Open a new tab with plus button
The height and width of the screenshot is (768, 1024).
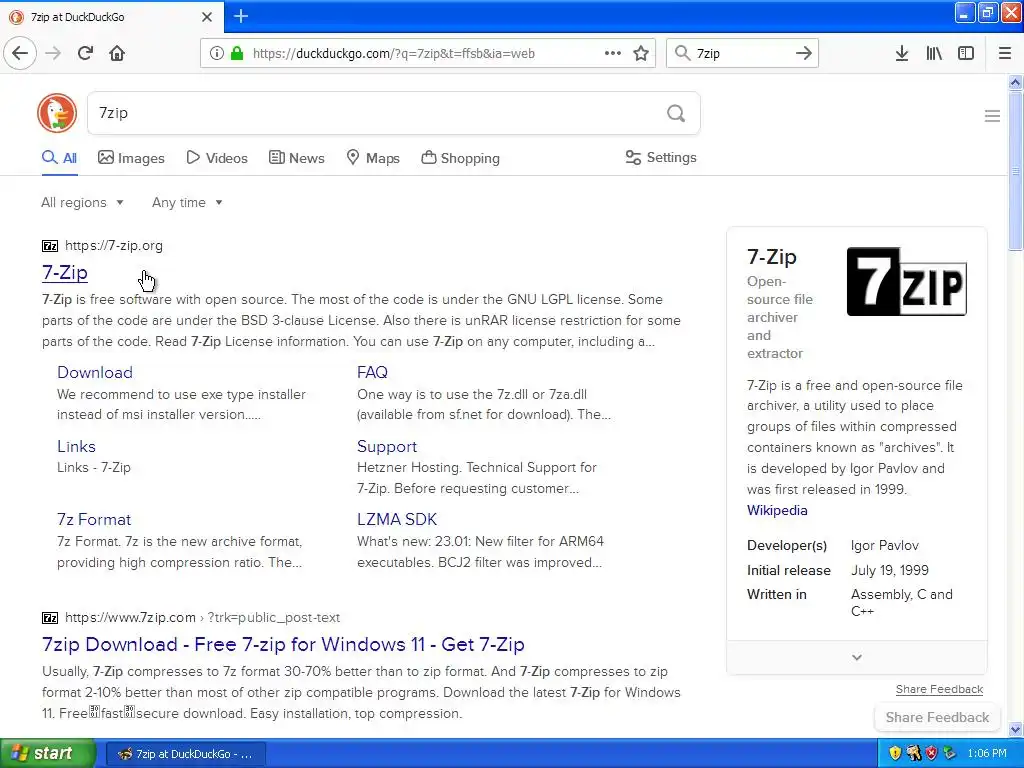point(241,16)
